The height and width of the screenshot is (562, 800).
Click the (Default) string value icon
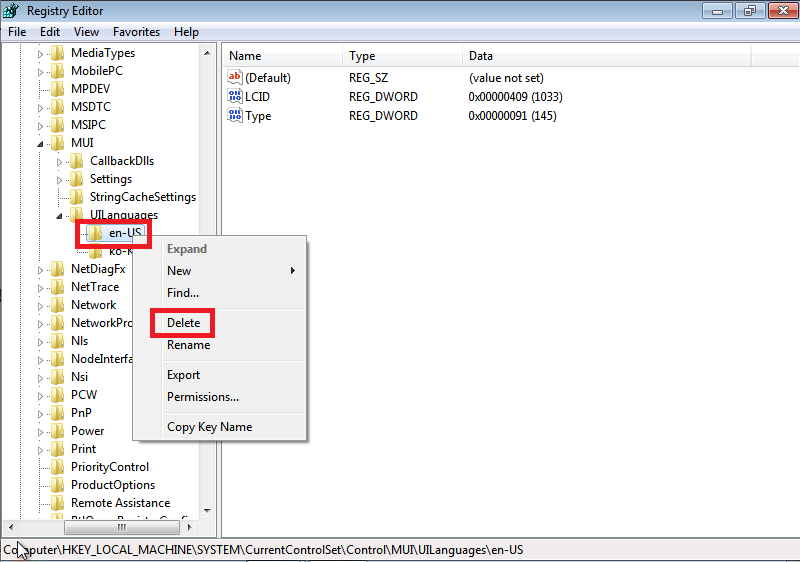click(x=235, y=78)
